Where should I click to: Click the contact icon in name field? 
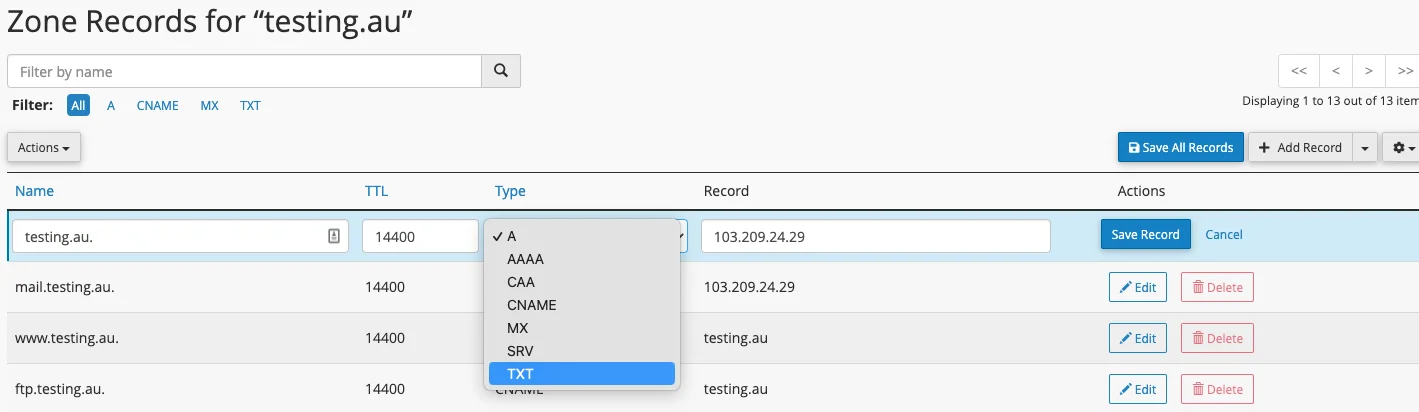[x=334, y=236]
